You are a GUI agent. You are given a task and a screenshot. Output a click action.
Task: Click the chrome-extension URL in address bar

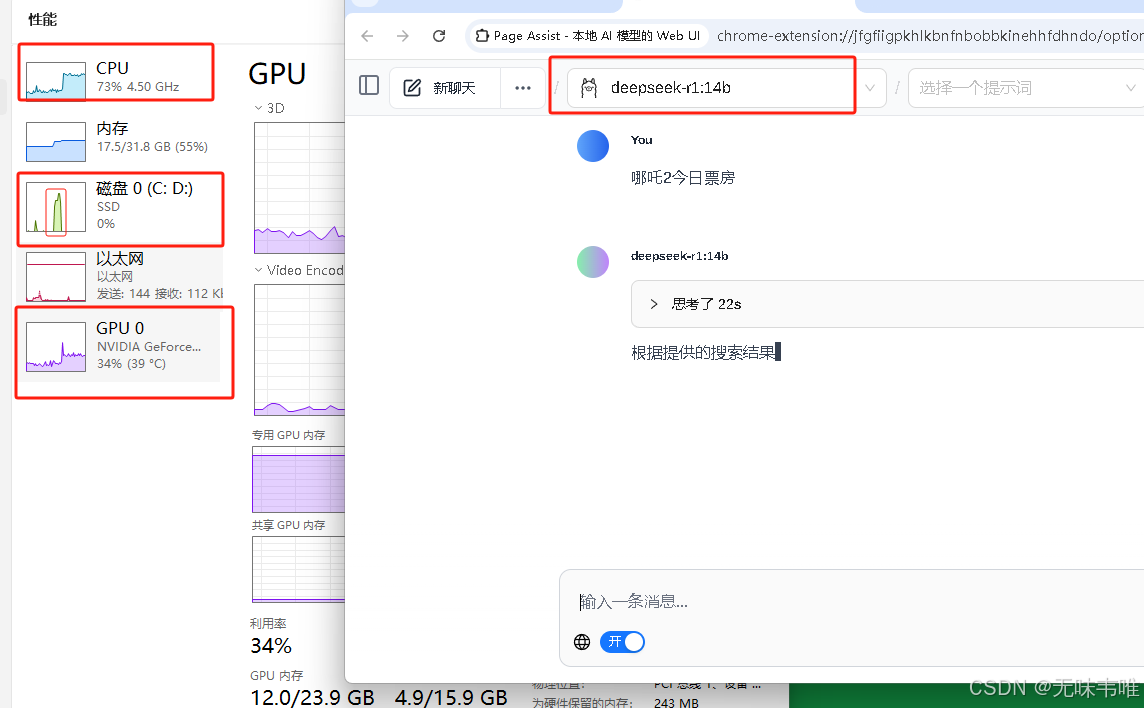(x=930, y=36)
